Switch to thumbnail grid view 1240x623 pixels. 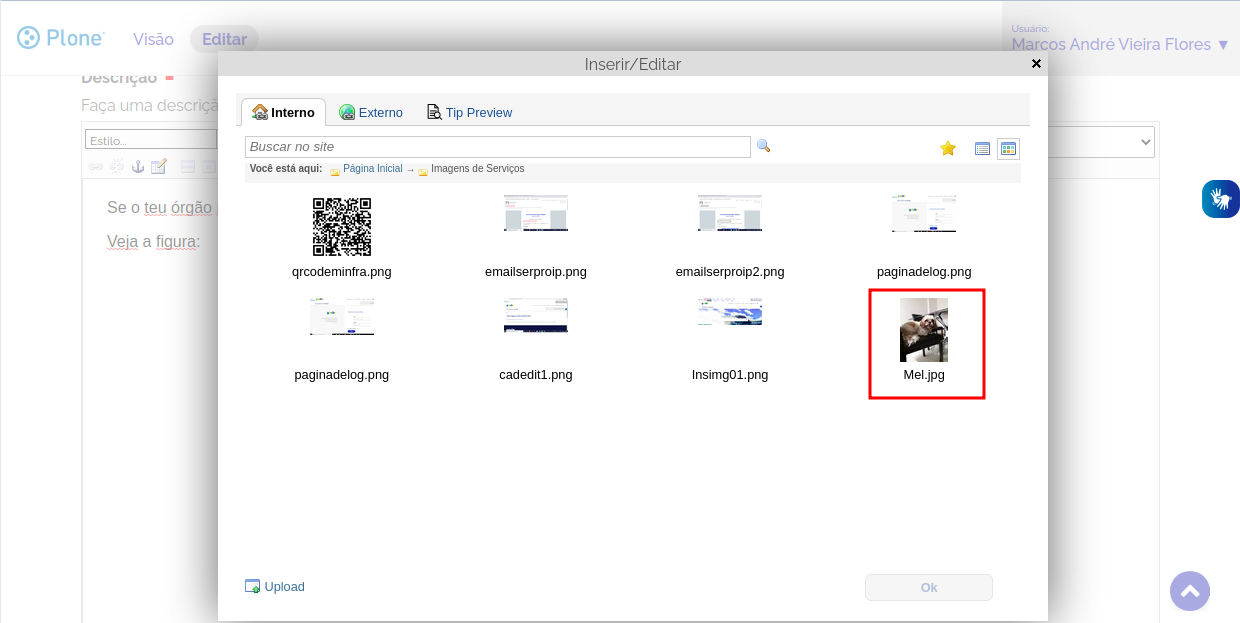pos(1008,148)
